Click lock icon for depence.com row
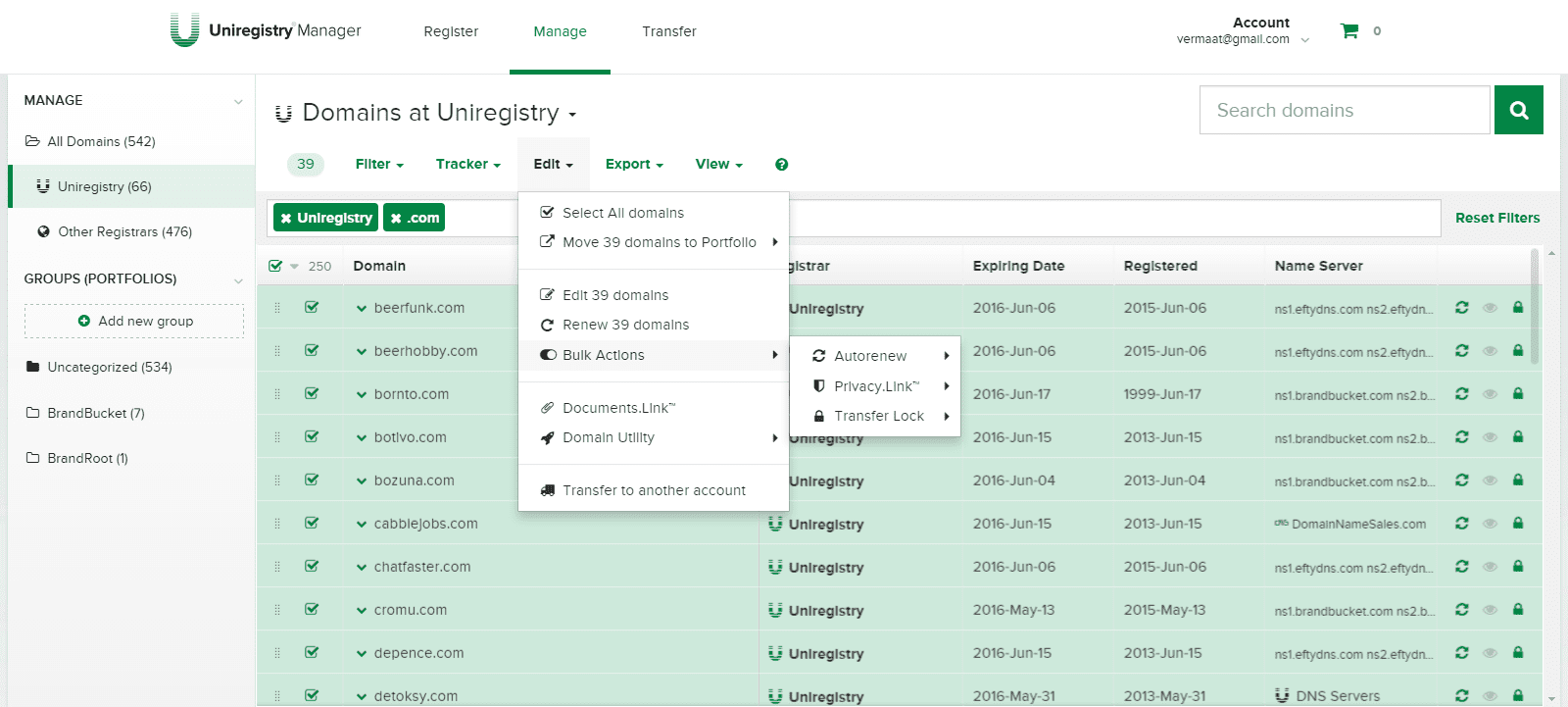Screen dimensions: 1568x707 tap(1518, 652)
